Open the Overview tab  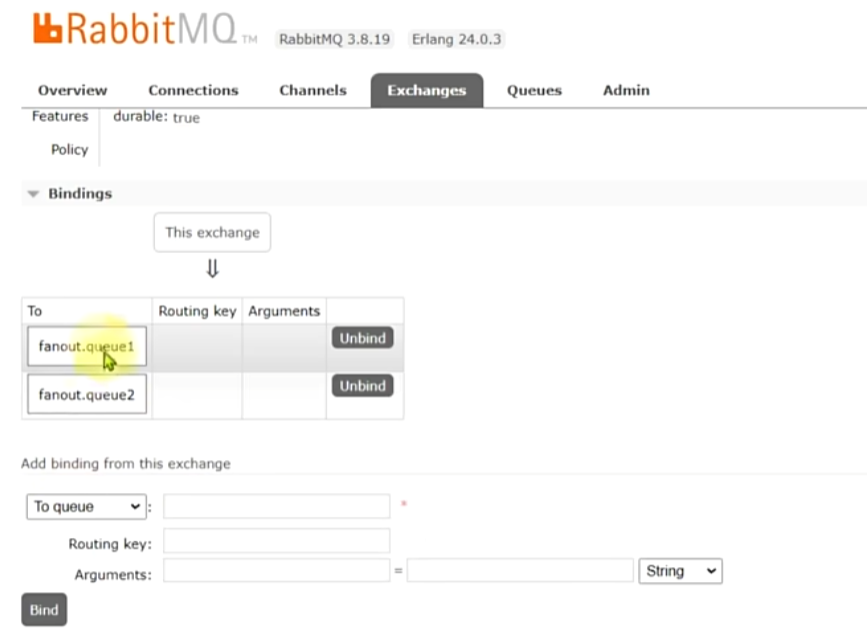(72, 90)
